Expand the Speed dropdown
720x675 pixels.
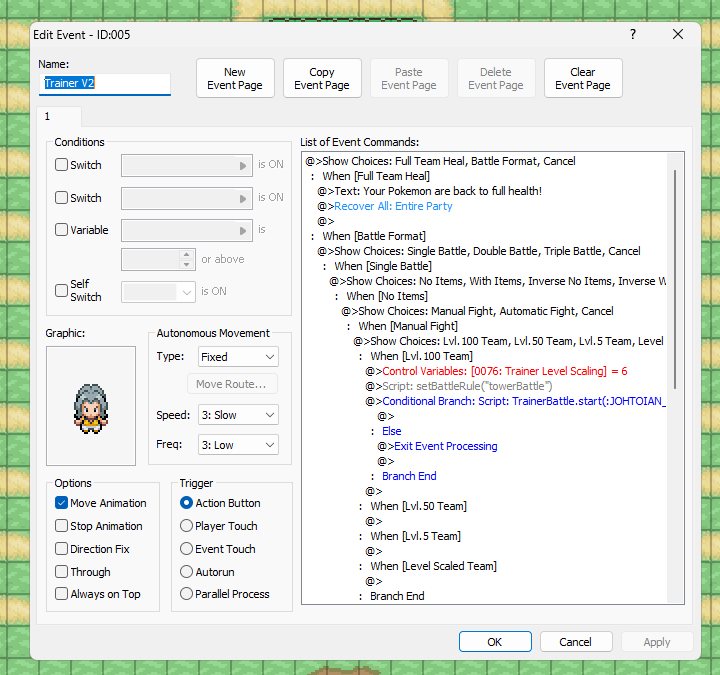[x=238, y=415]
